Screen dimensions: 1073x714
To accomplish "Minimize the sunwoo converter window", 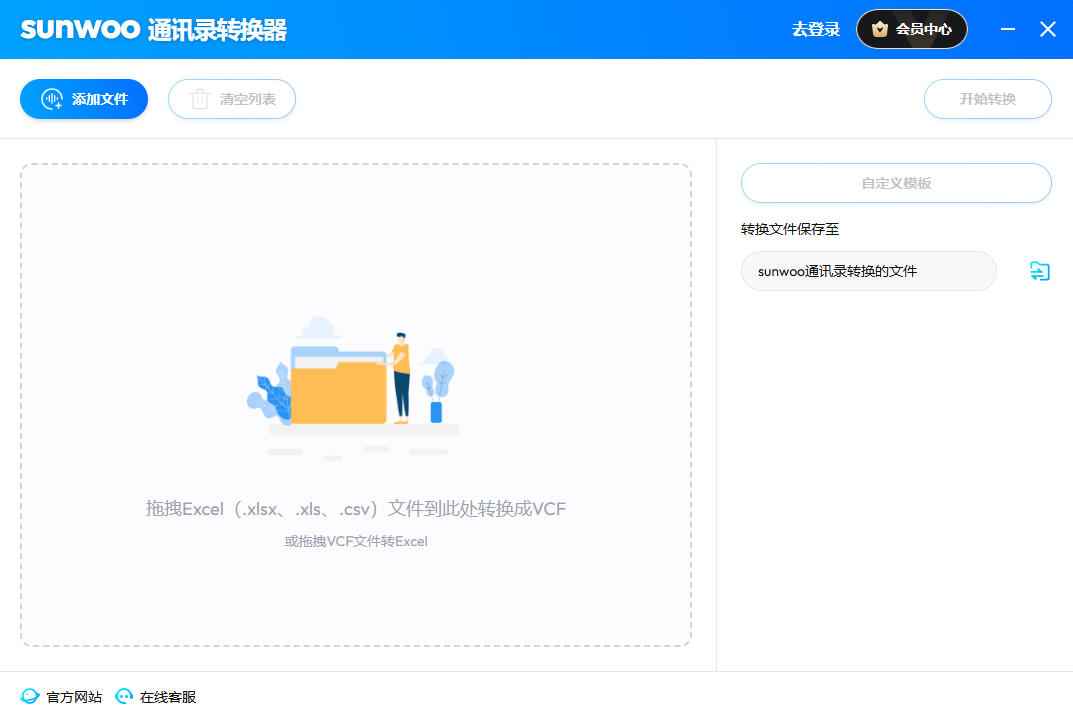I will pyautogui.click(x=1008, y=29).
